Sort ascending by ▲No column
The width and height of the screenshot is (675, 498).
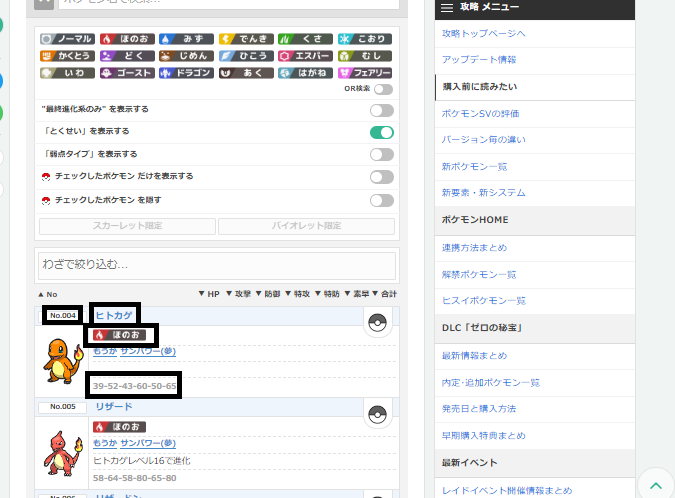pos(47,294)
